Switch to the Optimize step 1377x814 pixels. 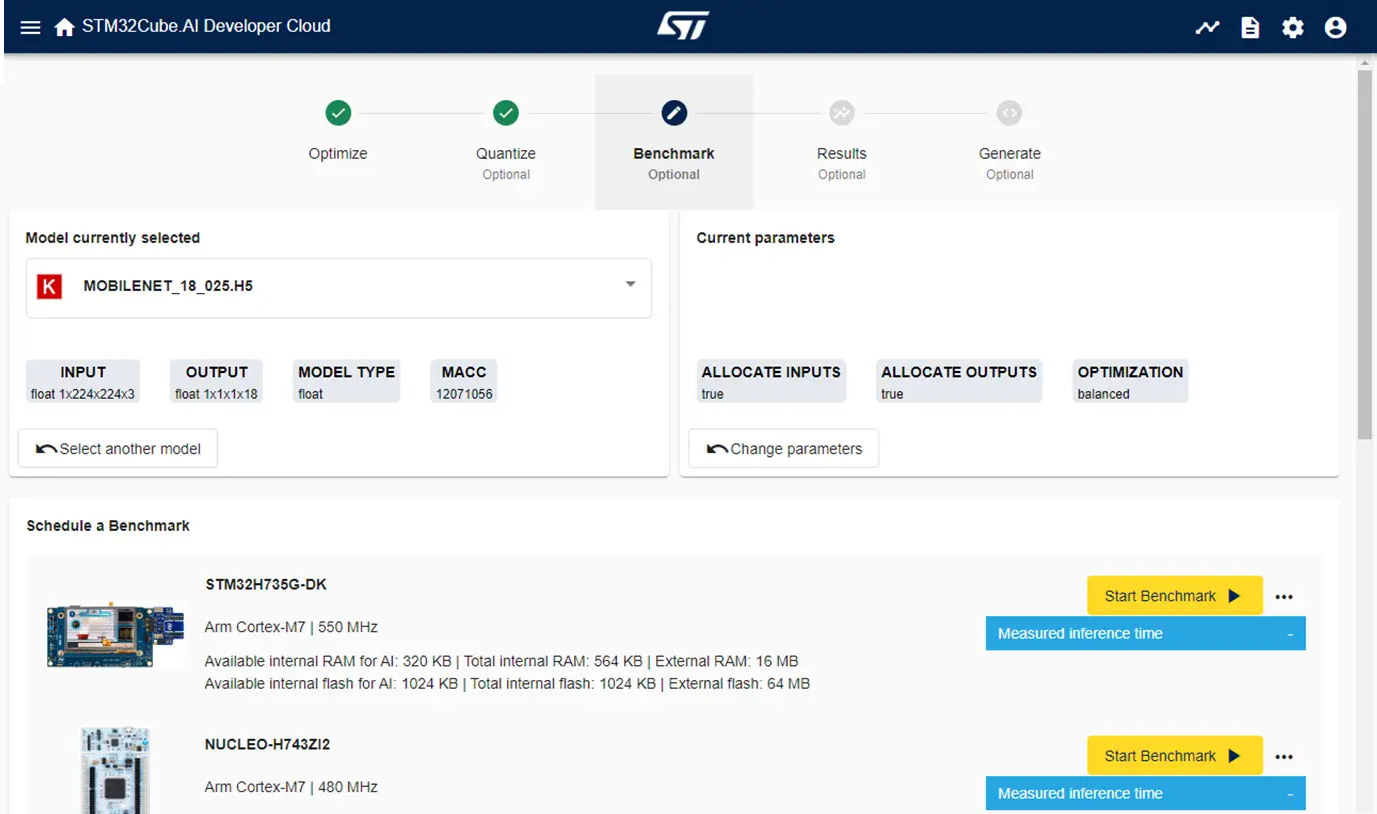pyautogui.click(x=338, y=154)
